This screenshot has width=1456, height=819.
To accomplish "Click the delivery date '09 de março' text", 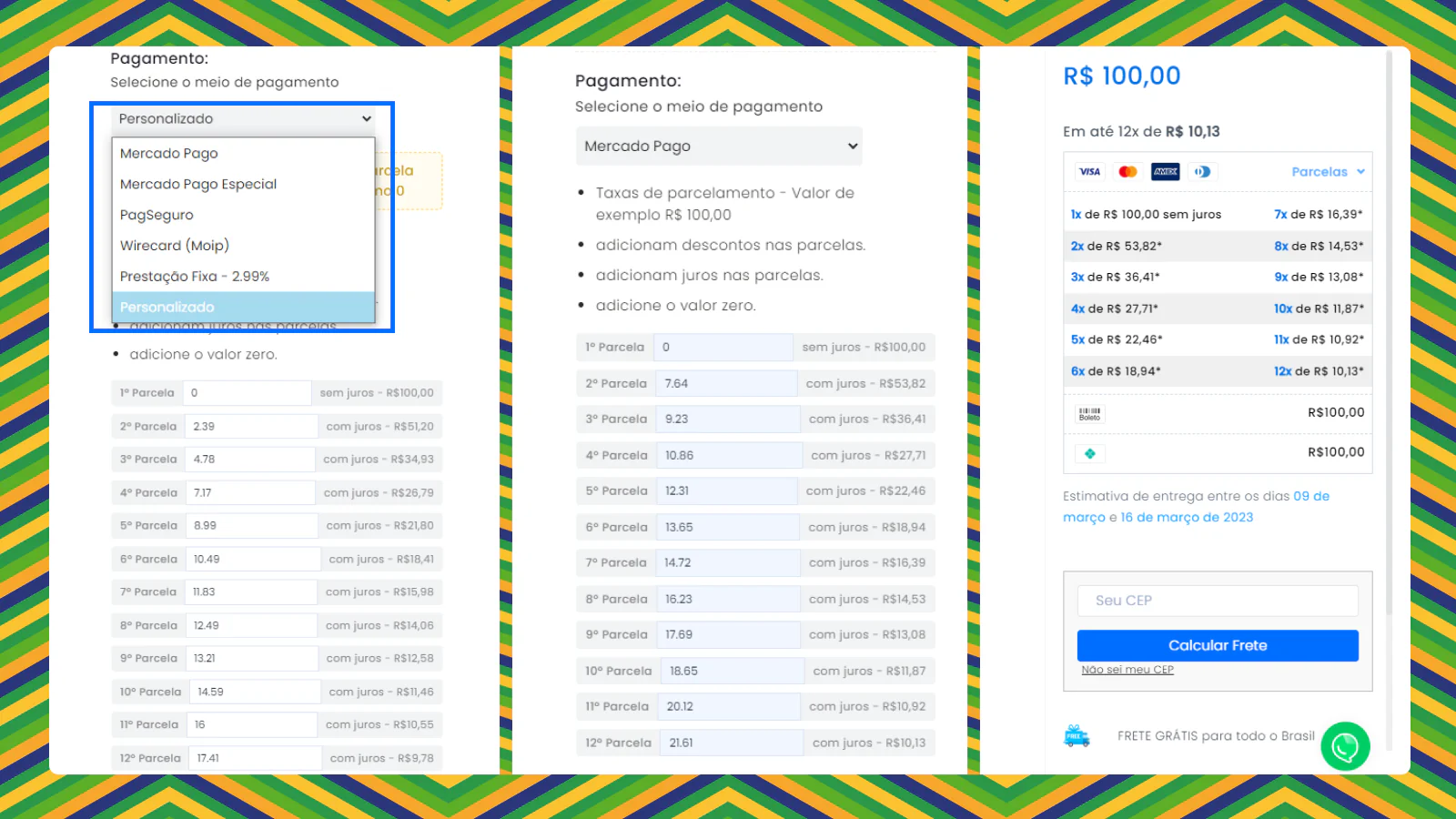I will tap(1197, 508).
